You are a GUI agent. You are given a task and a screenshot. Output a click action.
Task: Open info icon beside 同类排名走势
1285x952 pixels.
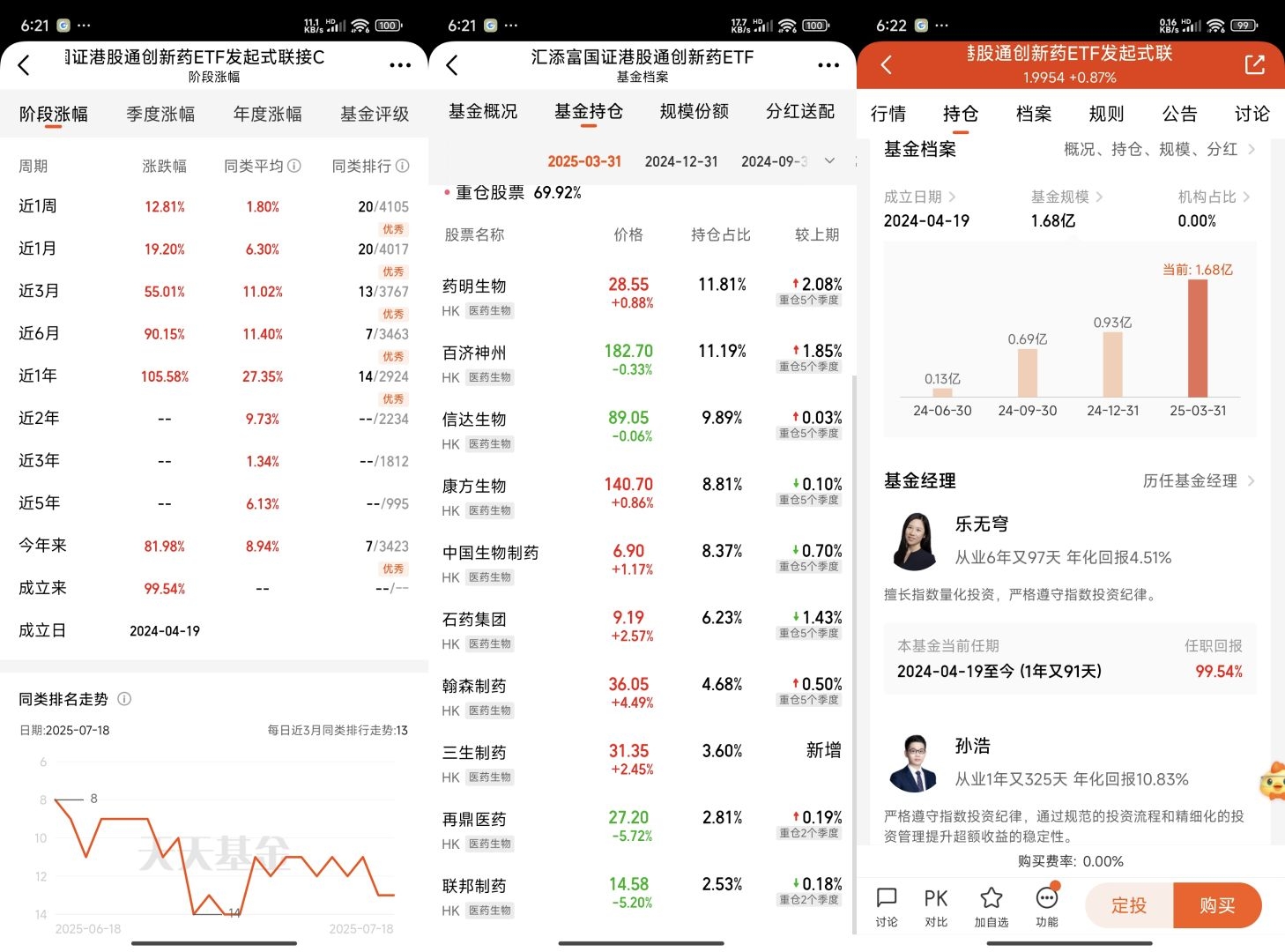[x=124, y=699]
